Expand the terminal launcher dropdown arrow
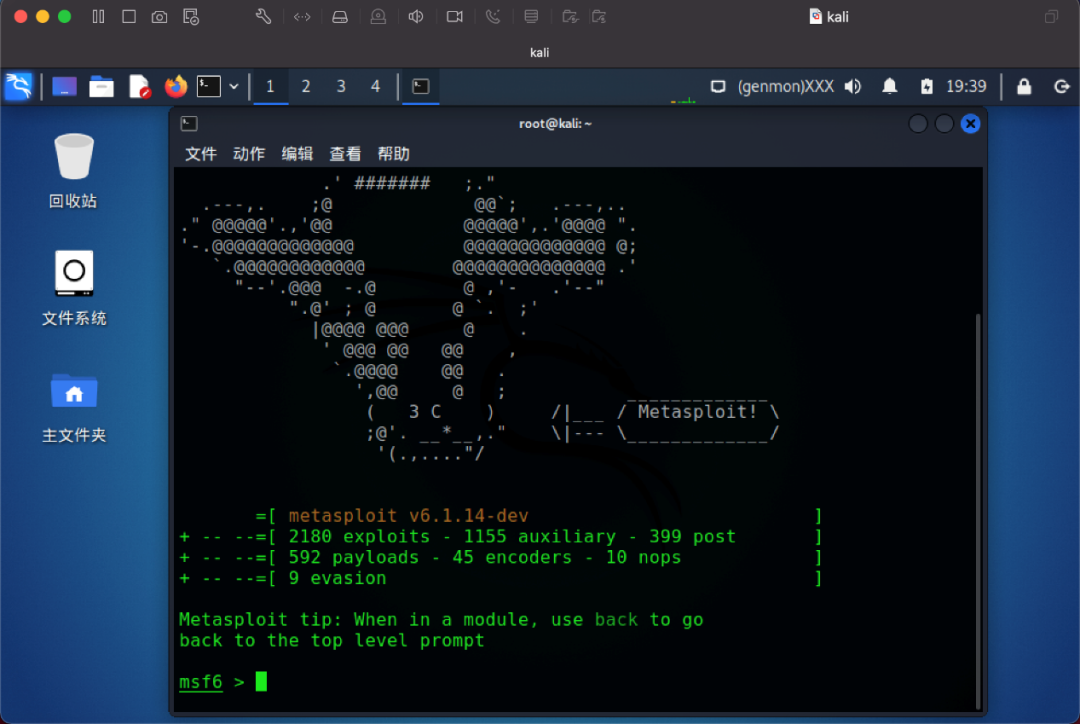Image resolution: width=1080 pixels, height=724 pixels. pos(234,87)
